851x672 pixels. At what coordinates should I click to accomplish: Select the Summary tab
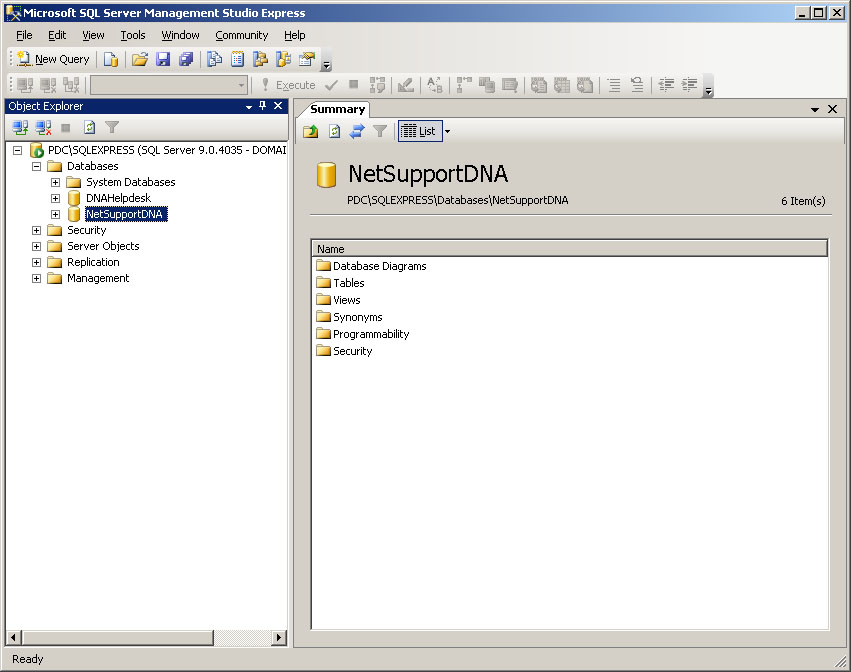point(337,109)
